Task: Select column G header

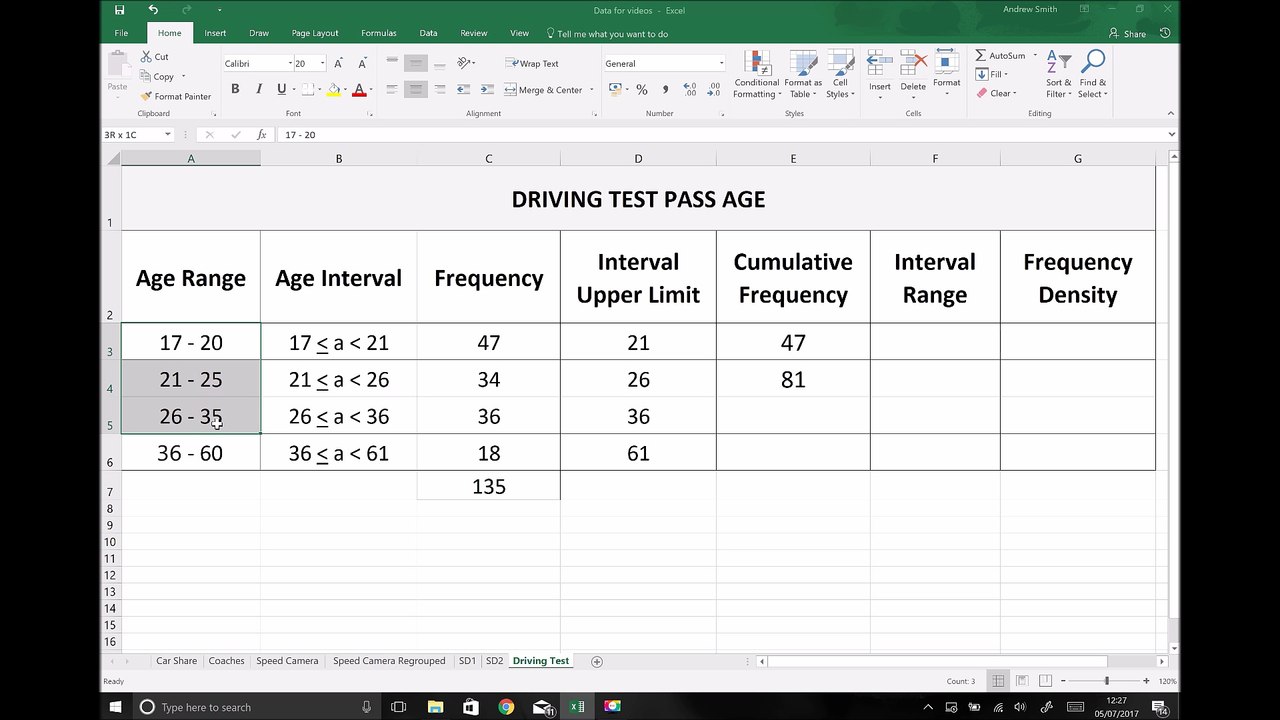Action: click(x=1077, y=158)
